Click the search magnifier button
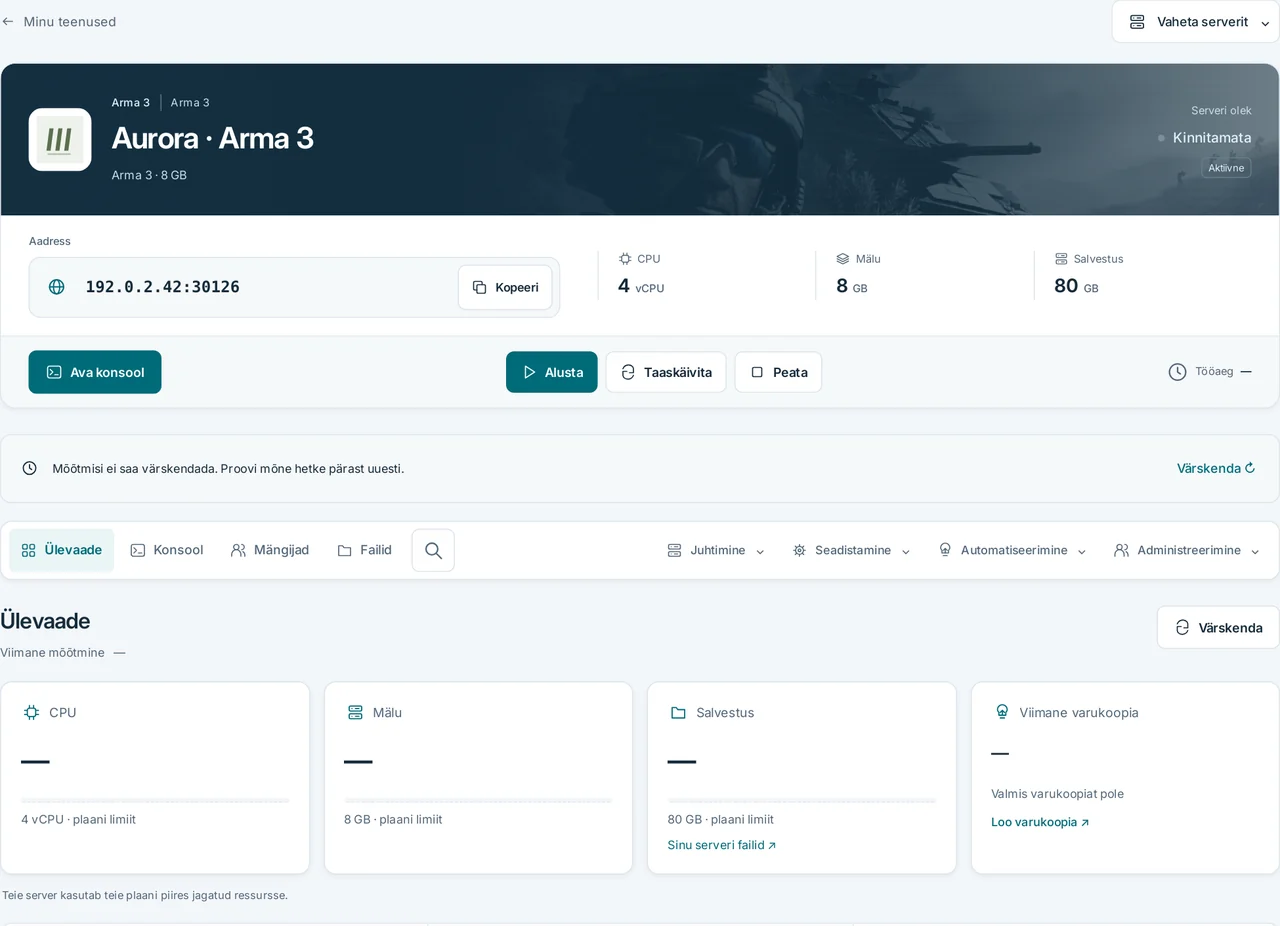Viewport: 1280px width, 926px height. pos(433,550)
